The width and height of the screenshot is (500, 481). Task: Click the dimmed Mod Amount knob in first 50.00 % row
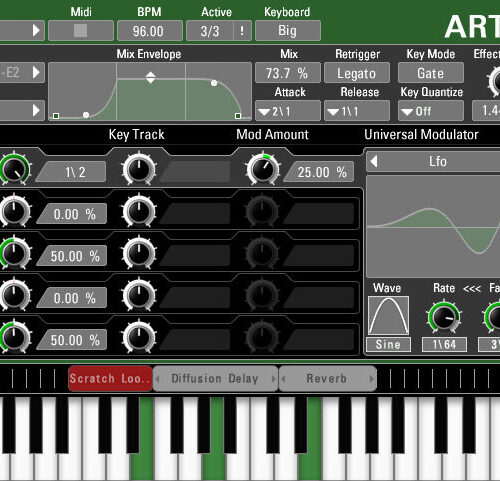262,253
